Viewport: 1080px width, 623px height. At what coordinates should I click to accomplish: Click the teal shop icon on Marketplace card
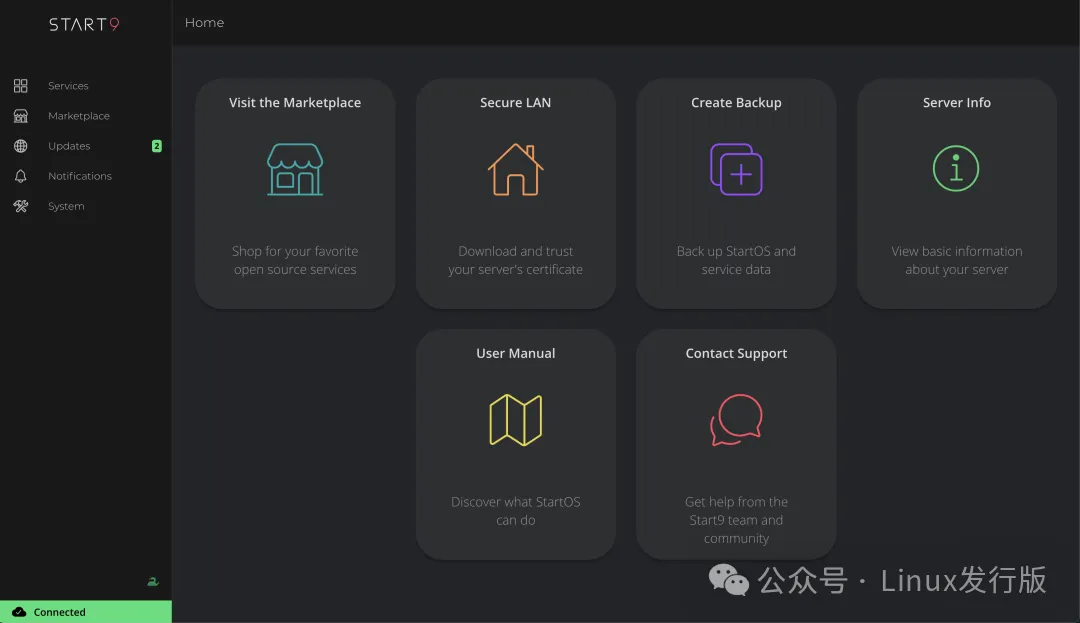(x=295, y=169)
